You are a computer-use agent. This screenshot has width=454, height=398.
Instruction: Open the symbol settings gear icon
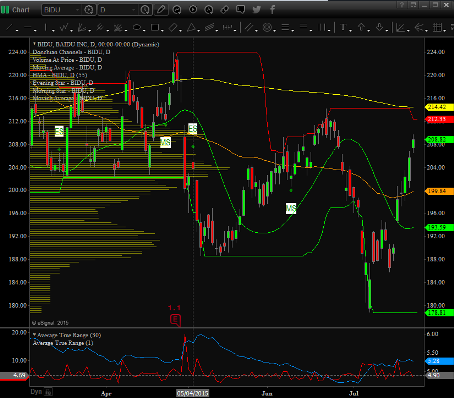[x=89, y=10]
